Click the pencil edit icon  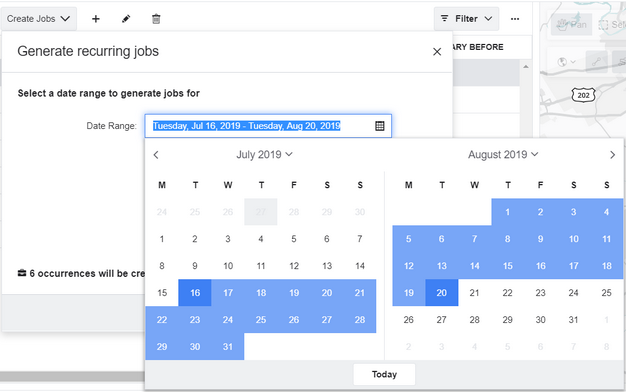[x=126, y=19]
